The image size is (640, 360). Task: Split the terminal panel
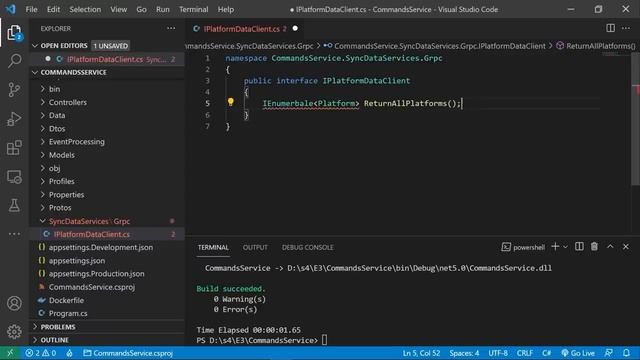[579, 247]
